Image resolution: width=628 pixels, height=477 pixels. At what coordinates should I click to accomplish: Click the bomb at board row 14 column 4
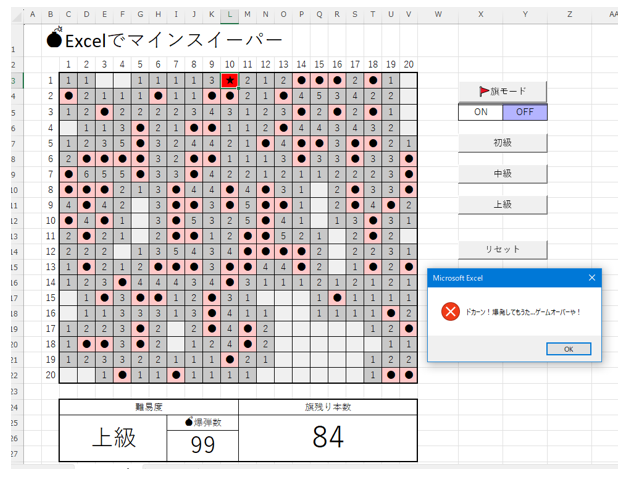pyautogui.click(x=122, y=282)
